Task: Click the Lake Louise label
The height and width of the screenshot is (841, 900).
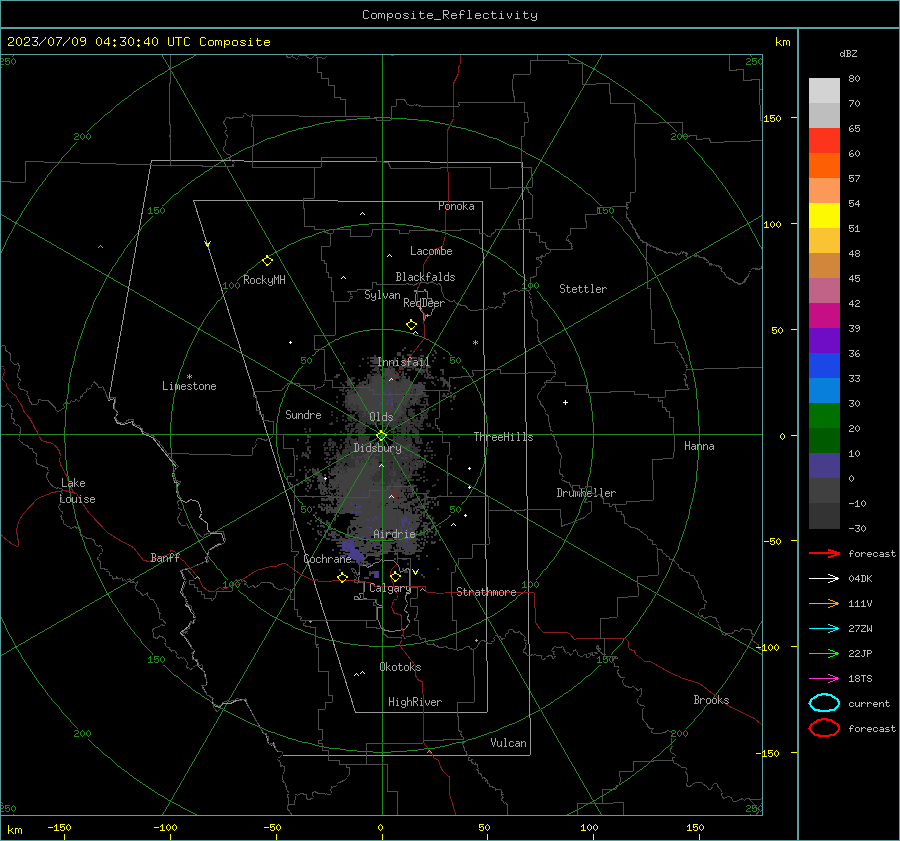Action: click(x=77, y=491)
